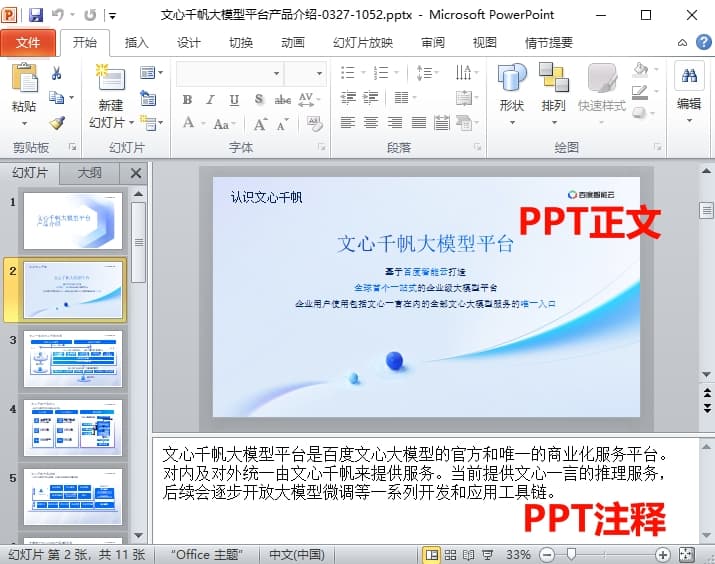The height and width of the screenshot is (564, 715).
Task: Select slide 3 thumbnail
Action: pos(73,359)
